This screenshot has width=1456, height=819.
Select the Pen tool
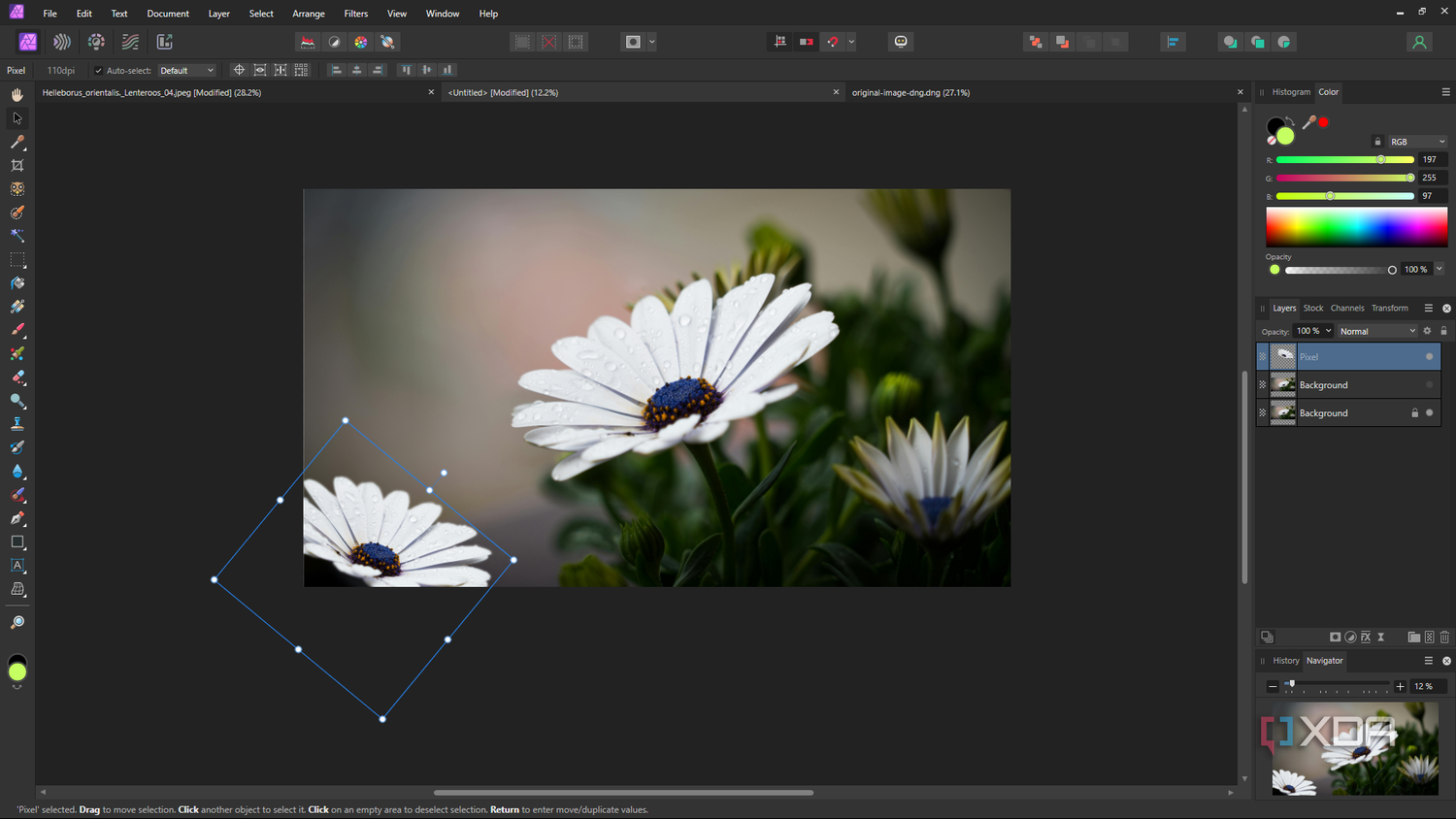click(x=17, y=518)
